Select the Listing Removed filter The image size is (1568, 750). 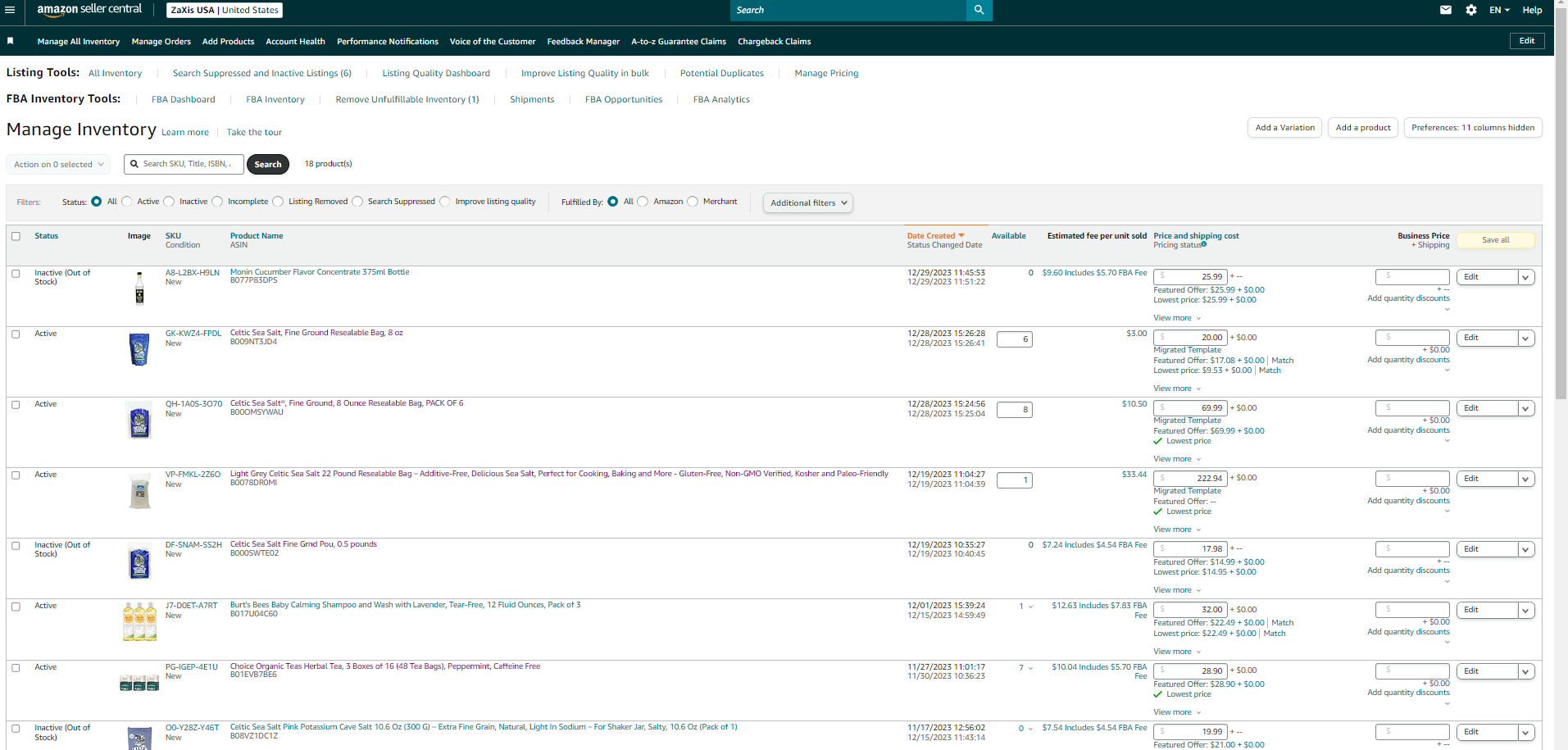click(x=278, y=202)
